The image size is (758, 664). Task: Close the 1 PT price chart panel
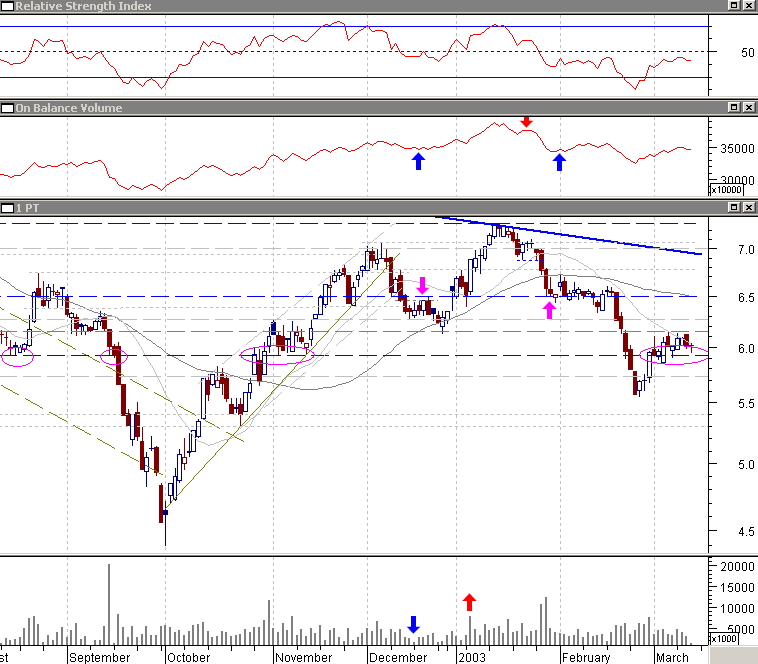tap(748, 207)
